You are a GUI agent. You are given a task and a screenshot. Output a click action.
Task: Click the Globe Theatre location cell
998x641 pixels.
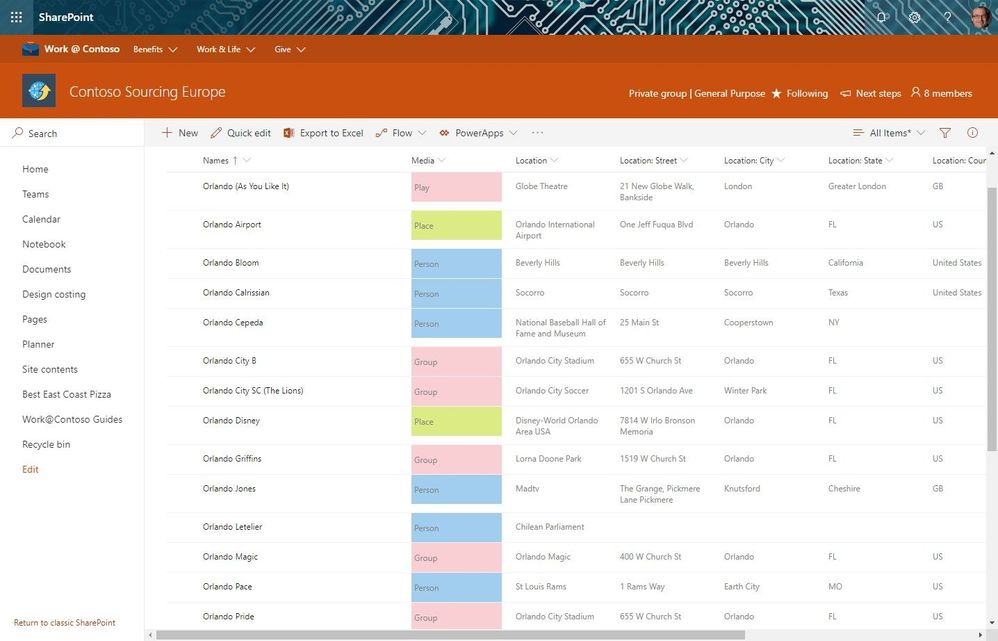tap(541, 187)
